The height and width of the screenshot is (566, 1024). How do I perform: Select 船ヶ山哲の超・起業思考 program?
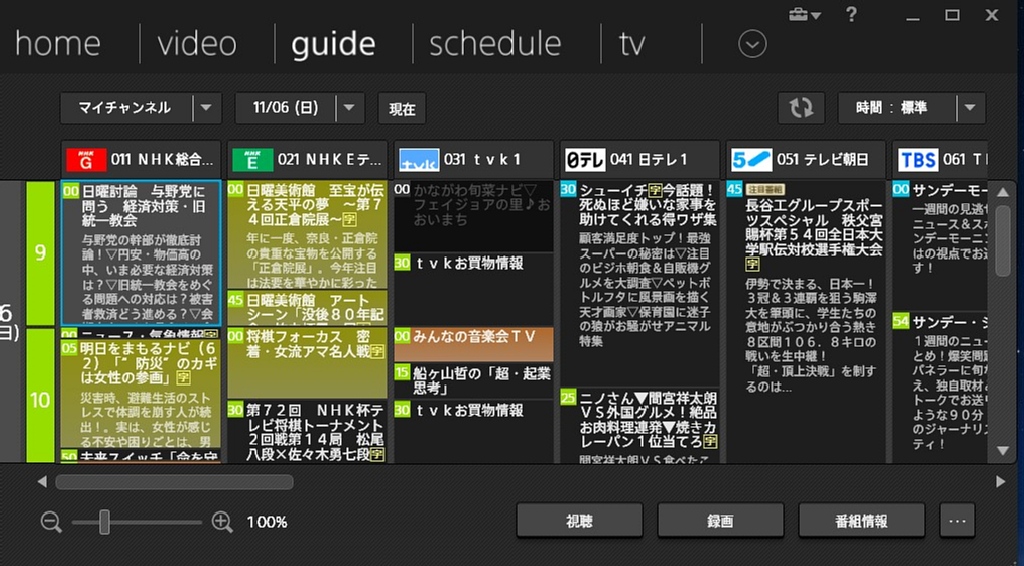pos(473,381)
